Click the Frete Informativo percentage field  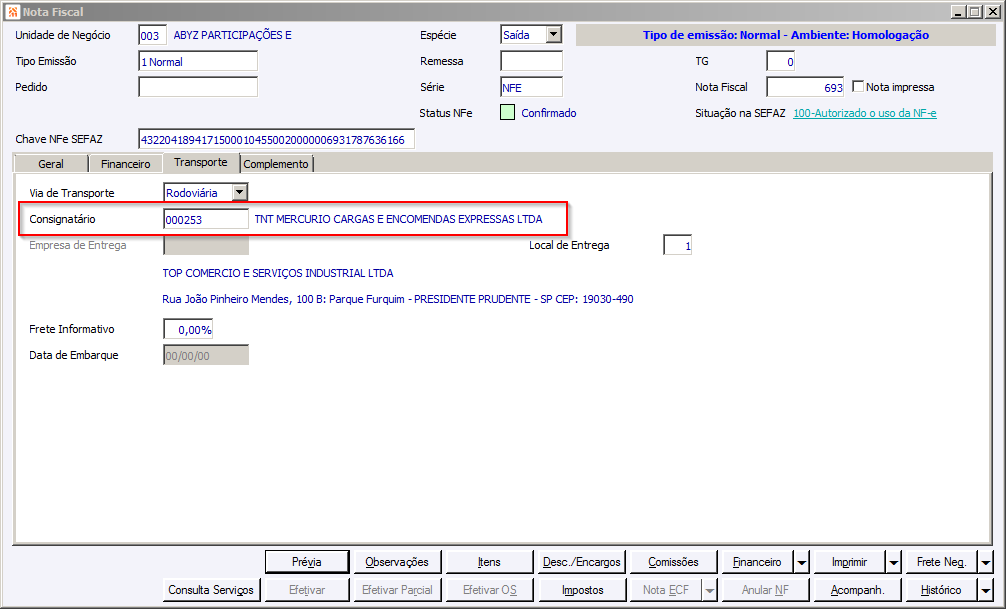coord(188,329)
